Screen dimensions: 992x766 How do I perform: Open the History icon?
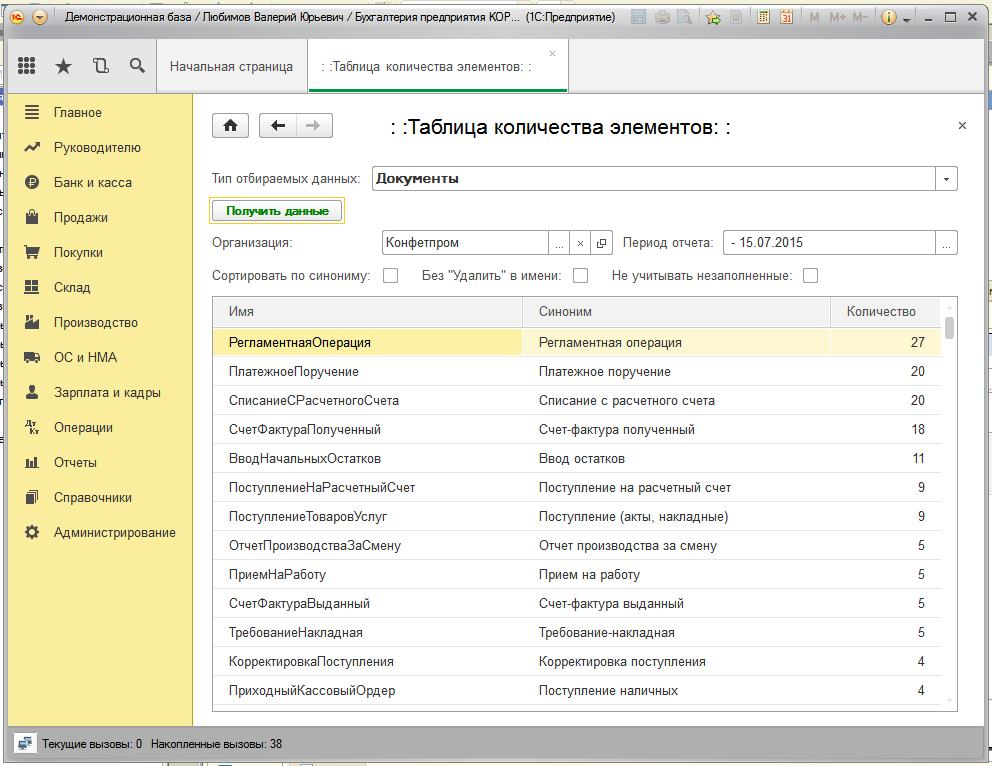click(100, 66)
